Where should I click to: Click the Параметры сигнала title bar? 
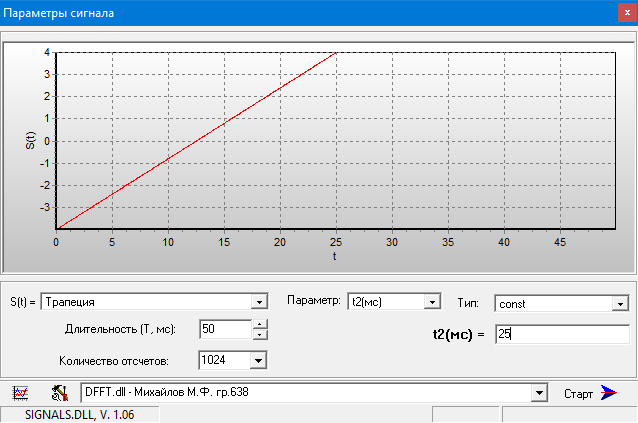(300, 14)
